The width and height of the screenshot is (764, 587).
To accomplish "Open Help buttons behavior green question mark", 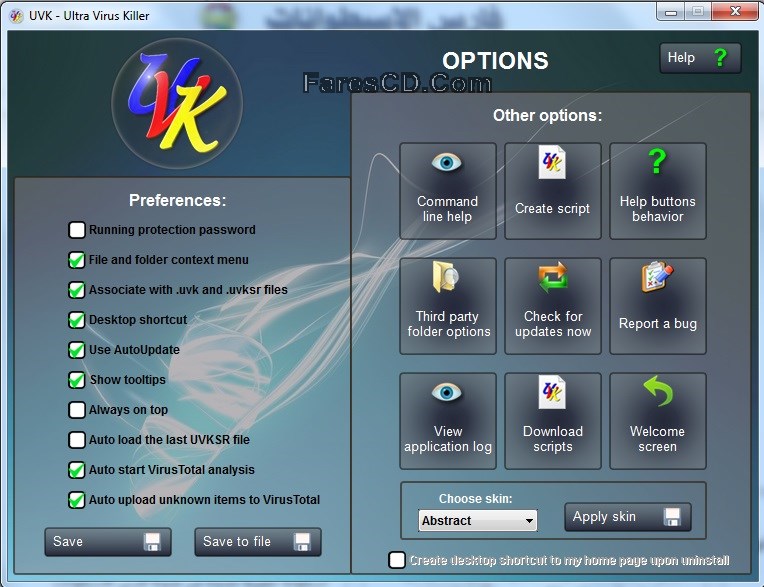I will click(657, 161).
